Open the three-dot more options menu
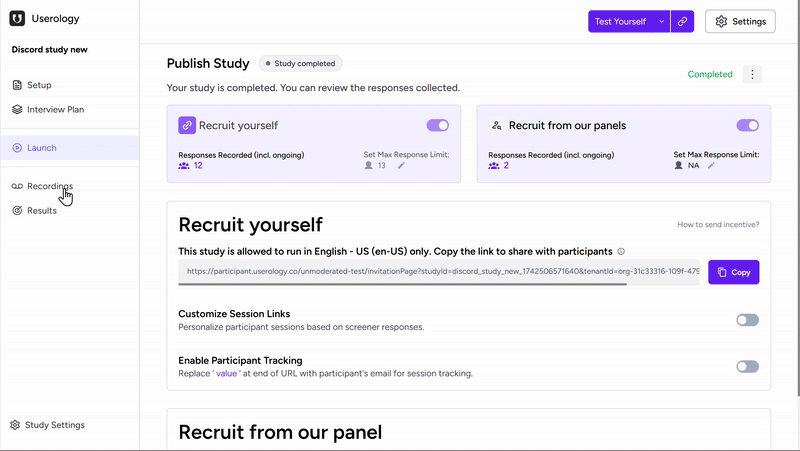 pos(753,74)
